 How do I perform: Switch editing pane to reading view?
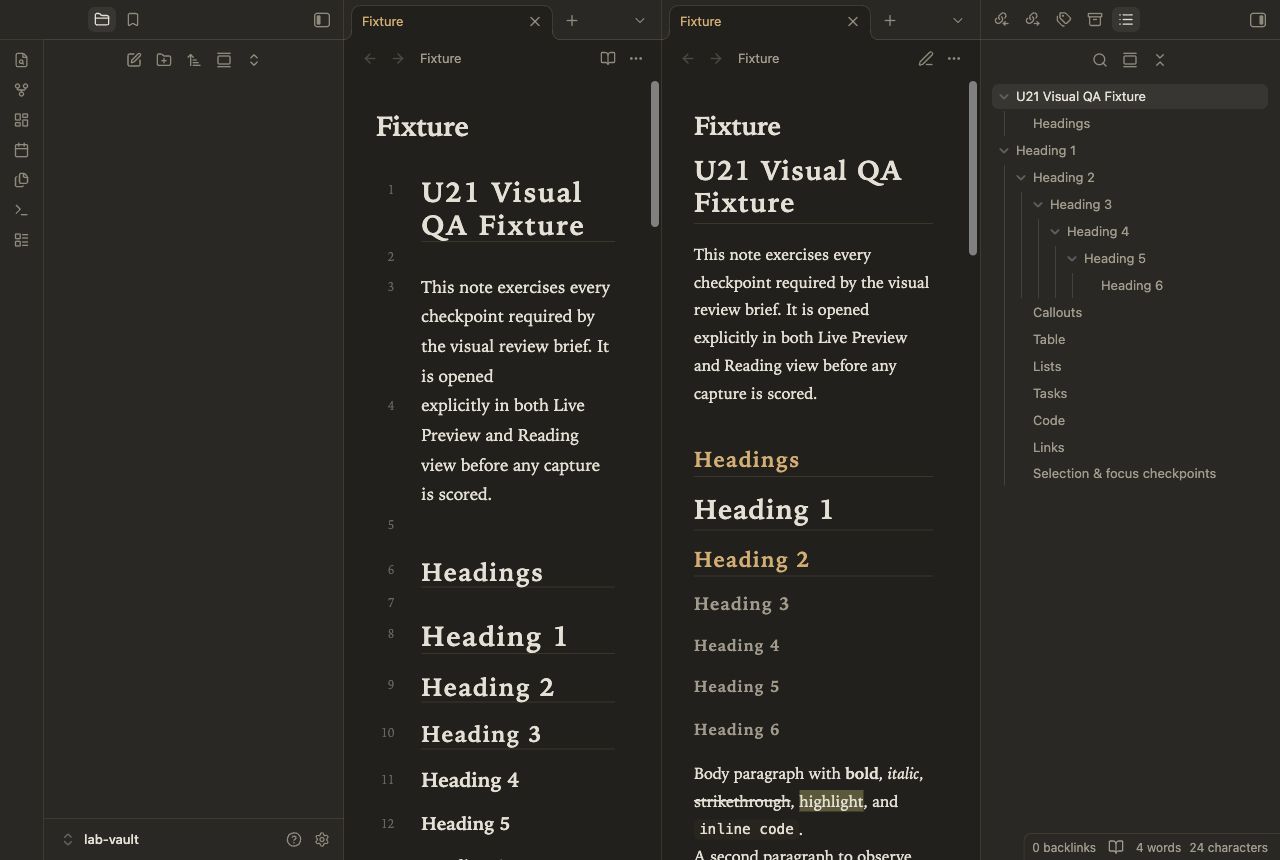click(x=608, y=59)
